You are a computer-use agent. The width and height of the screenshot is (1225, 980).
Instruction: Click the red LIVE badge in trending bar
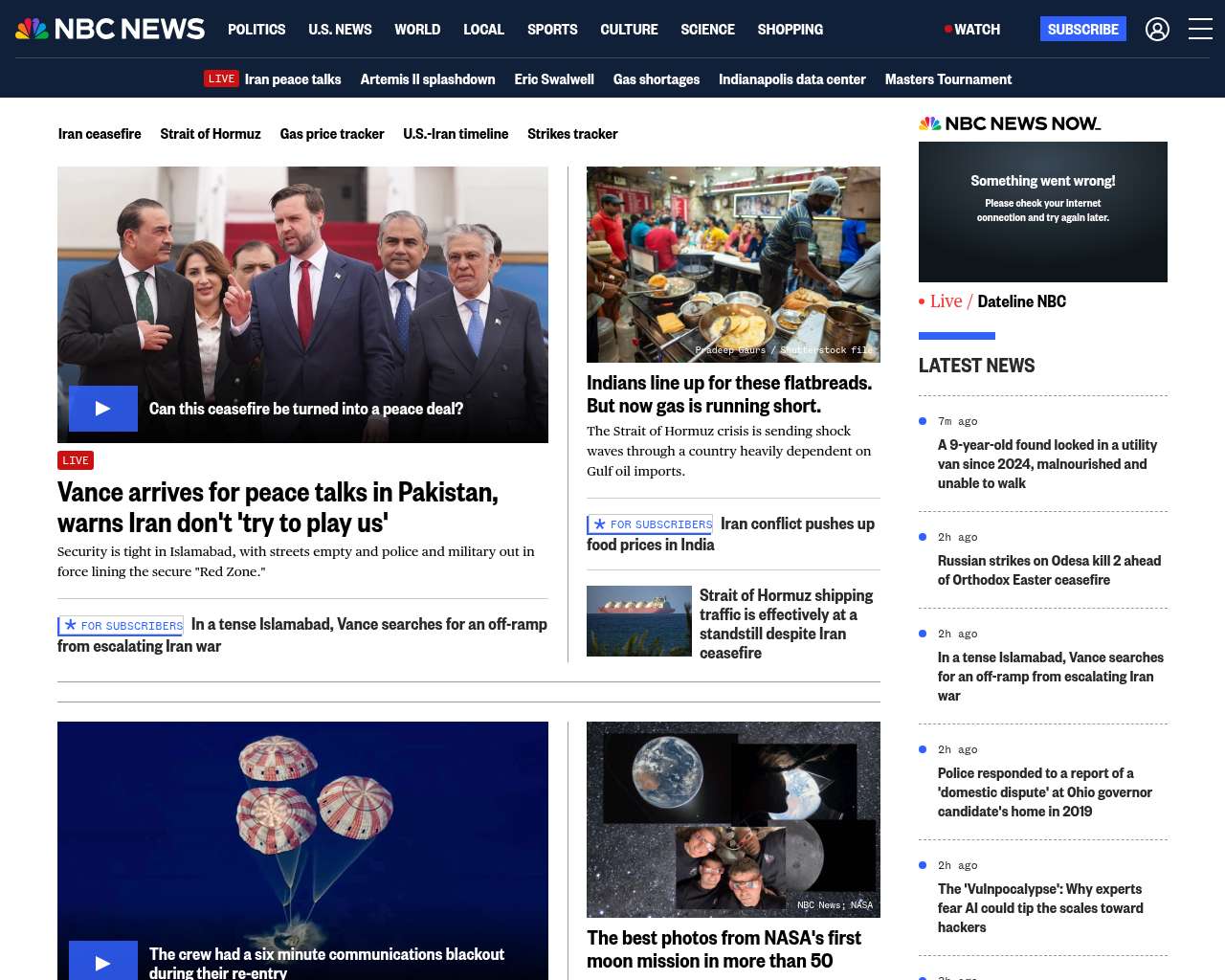pyautogui.click(x=221, y=78)
